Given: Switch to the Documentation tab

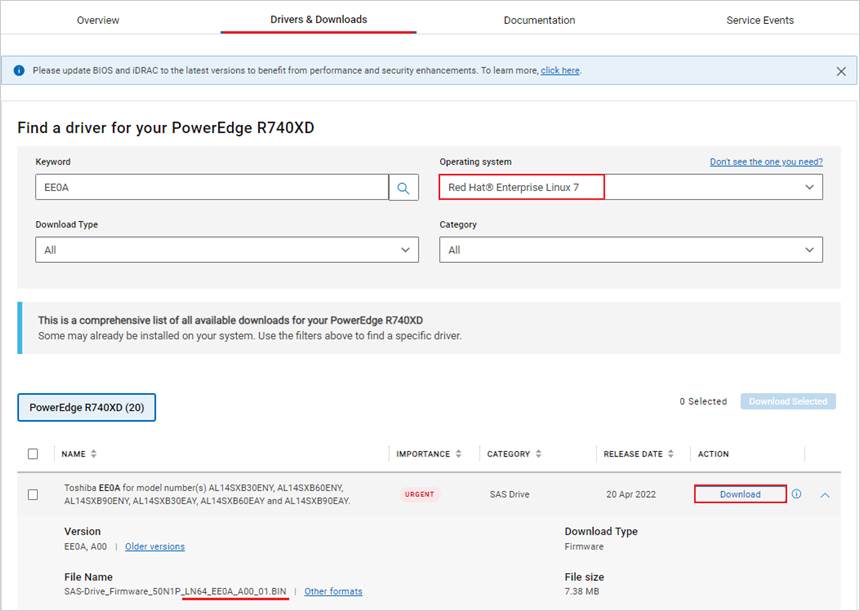Looking at the screenshot, I should pos(539,19).
